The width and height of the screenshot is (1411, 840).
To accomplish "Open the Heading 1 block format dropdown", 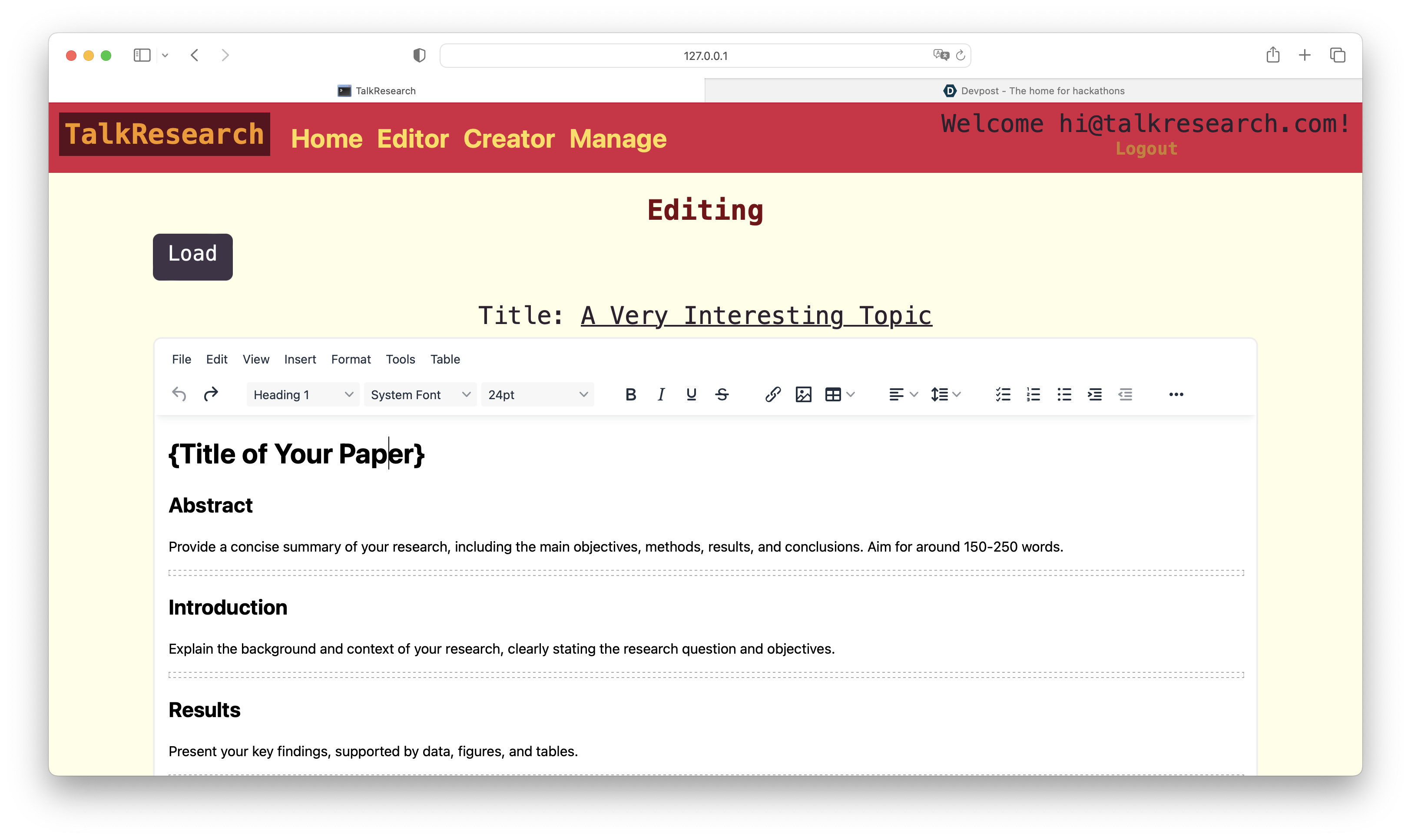I will point(303,394).
